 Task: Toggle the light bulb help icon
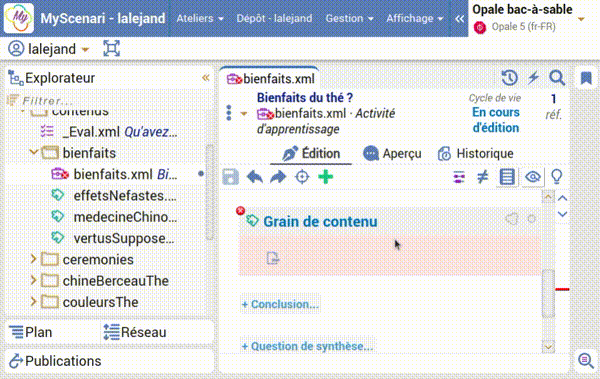click(556, 177)
